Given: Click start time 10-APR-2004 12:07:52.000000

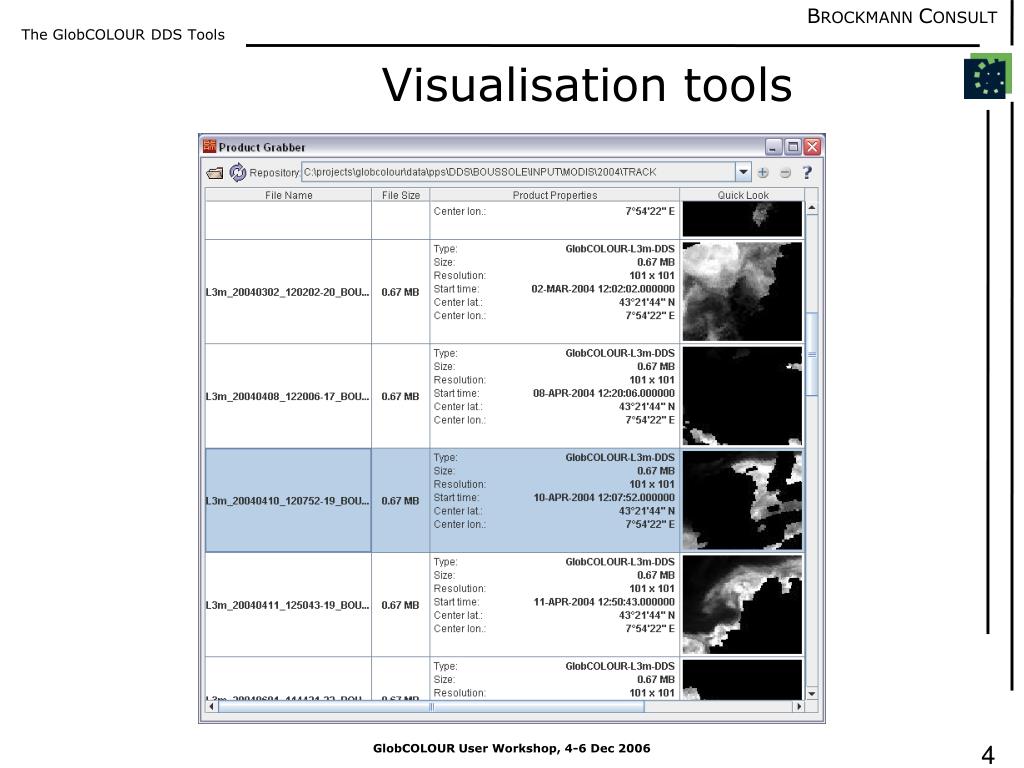Looking at the screenshot, I should pyautogui.click(x=603, y=498).
